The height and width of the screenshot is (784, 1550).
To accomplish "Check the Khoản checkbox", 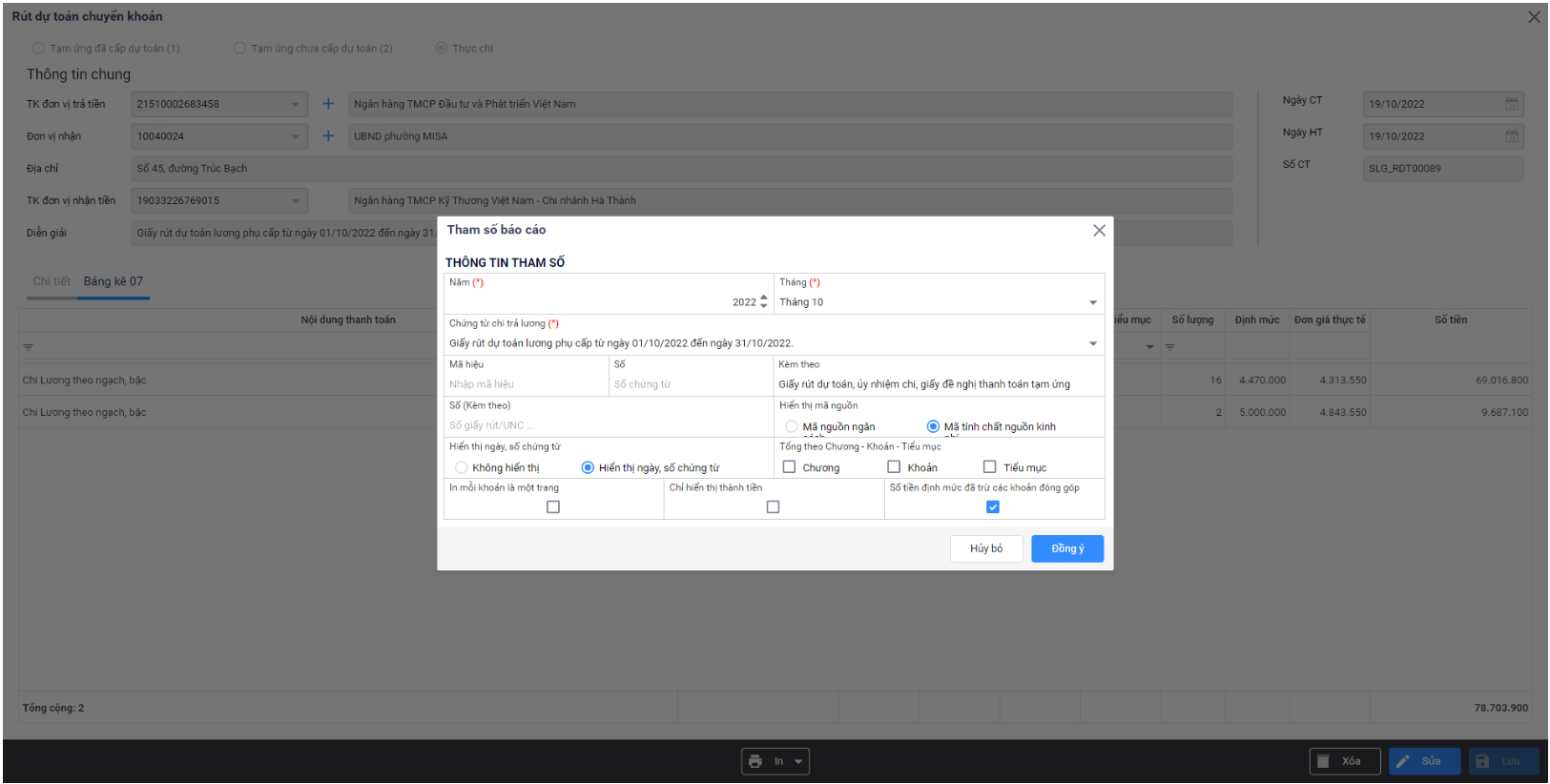I will tap(894, 466).
